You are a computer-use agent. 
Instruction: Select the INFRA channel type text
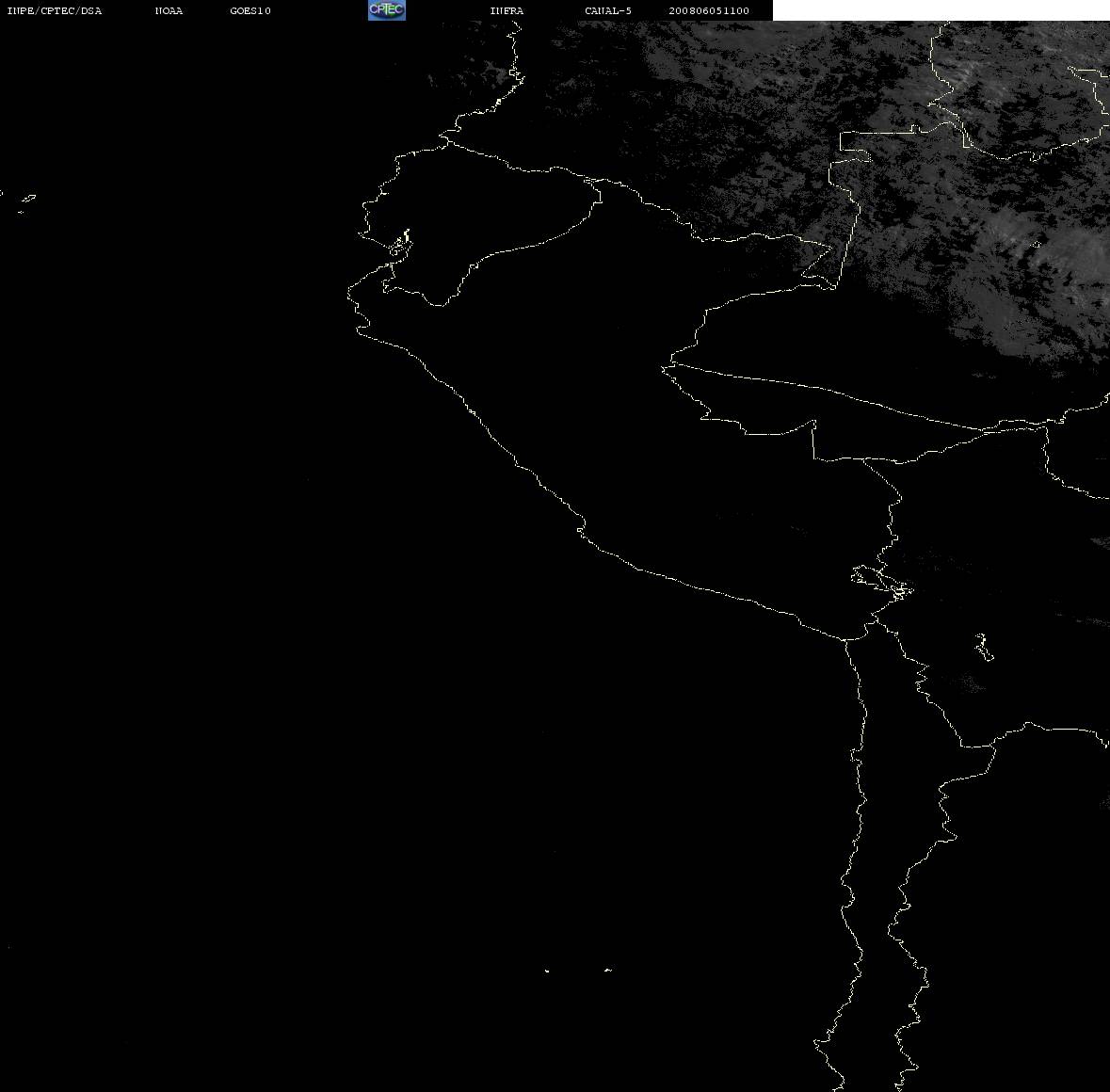(507, 10)
